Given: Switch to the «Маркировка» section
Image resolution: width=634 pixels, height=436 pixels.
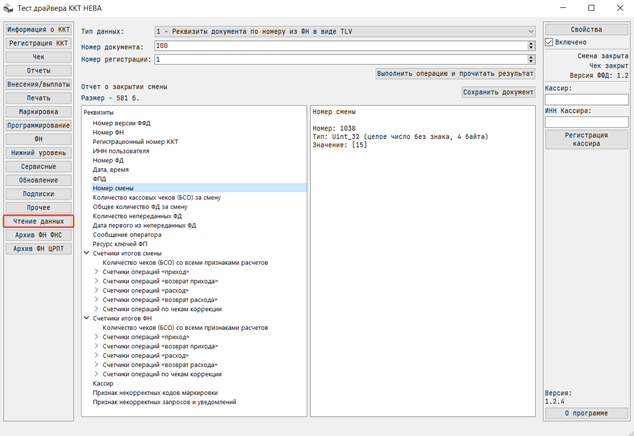Looking at the screenshot, I should tap(38, 112).
